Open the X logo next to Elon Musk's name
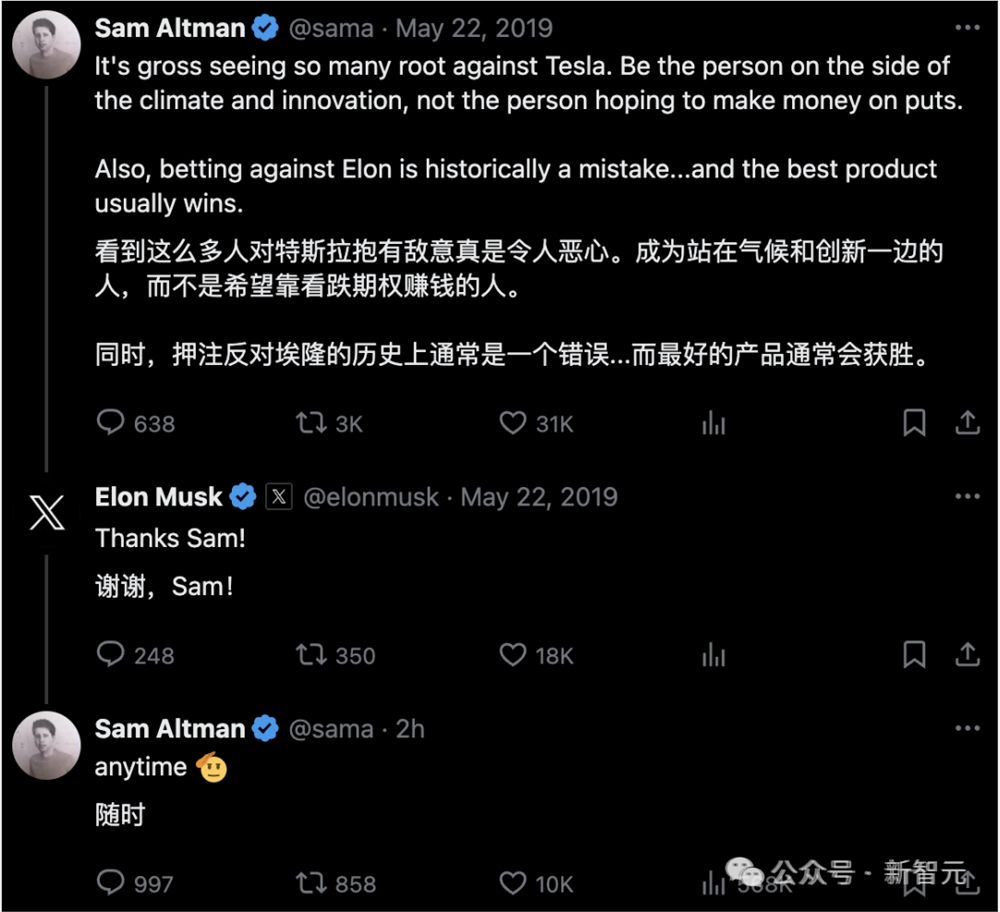The width and height of the screenshot is (1000, 912). click(x=278, y=496)
